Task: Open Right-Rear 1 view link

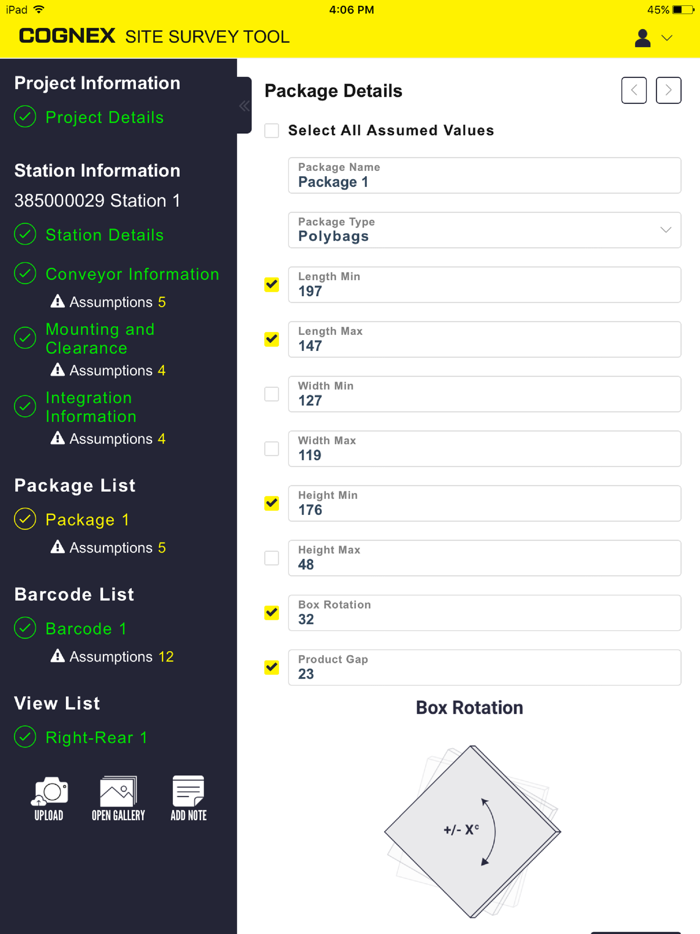Action: (96, 738)
